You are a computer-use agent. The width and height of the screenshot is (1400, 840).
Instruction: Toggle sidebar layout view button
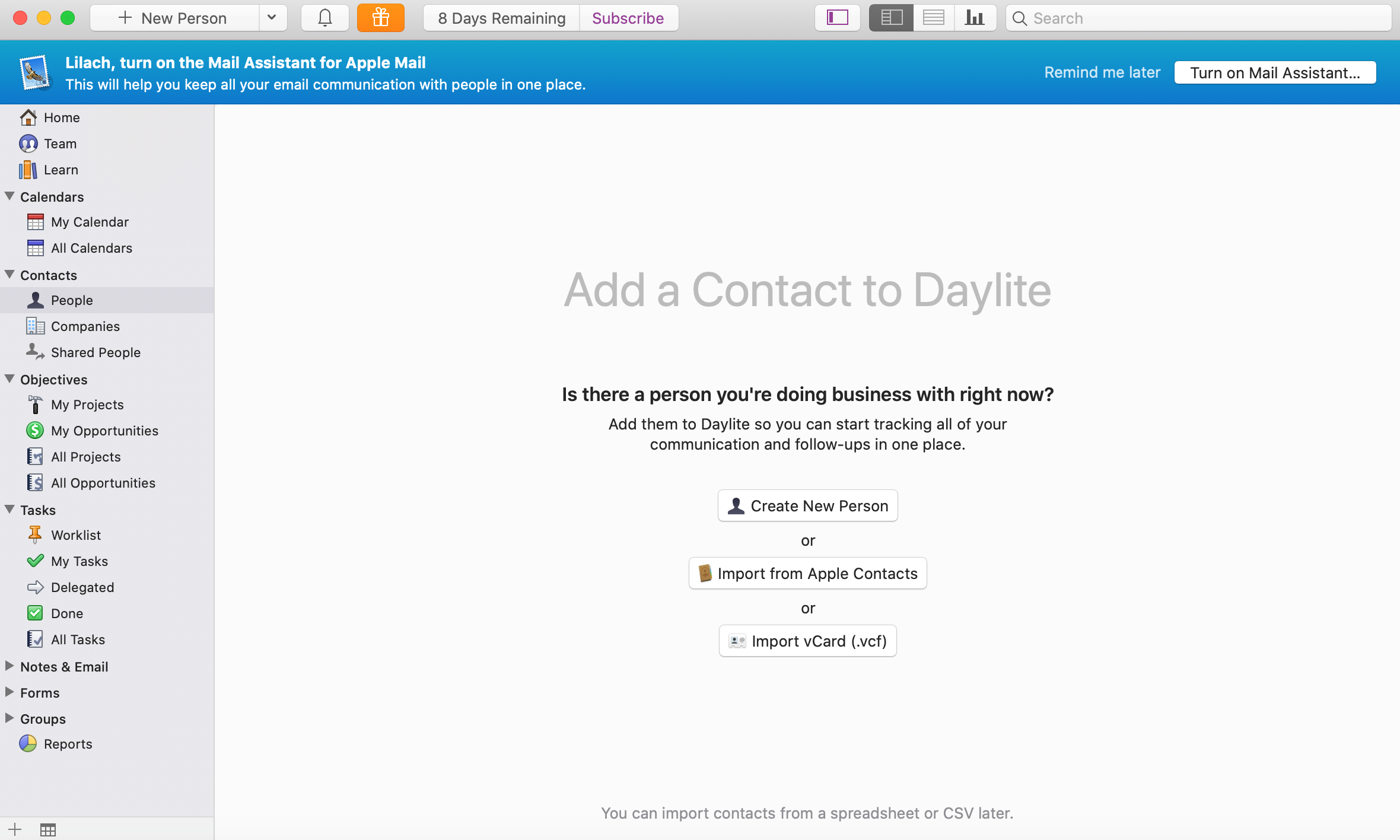coord(838,17)
